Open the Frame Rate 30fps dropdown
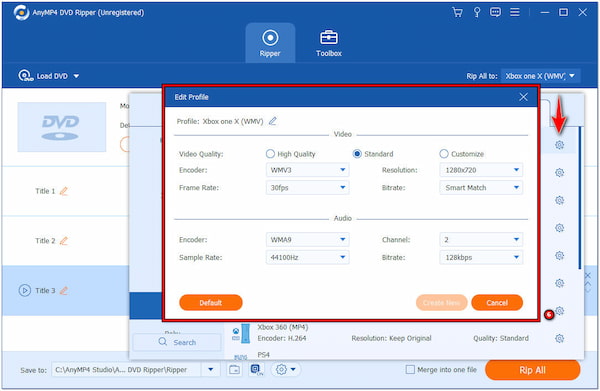The width and height of the screenshot is (600, 391). point(307,187)
